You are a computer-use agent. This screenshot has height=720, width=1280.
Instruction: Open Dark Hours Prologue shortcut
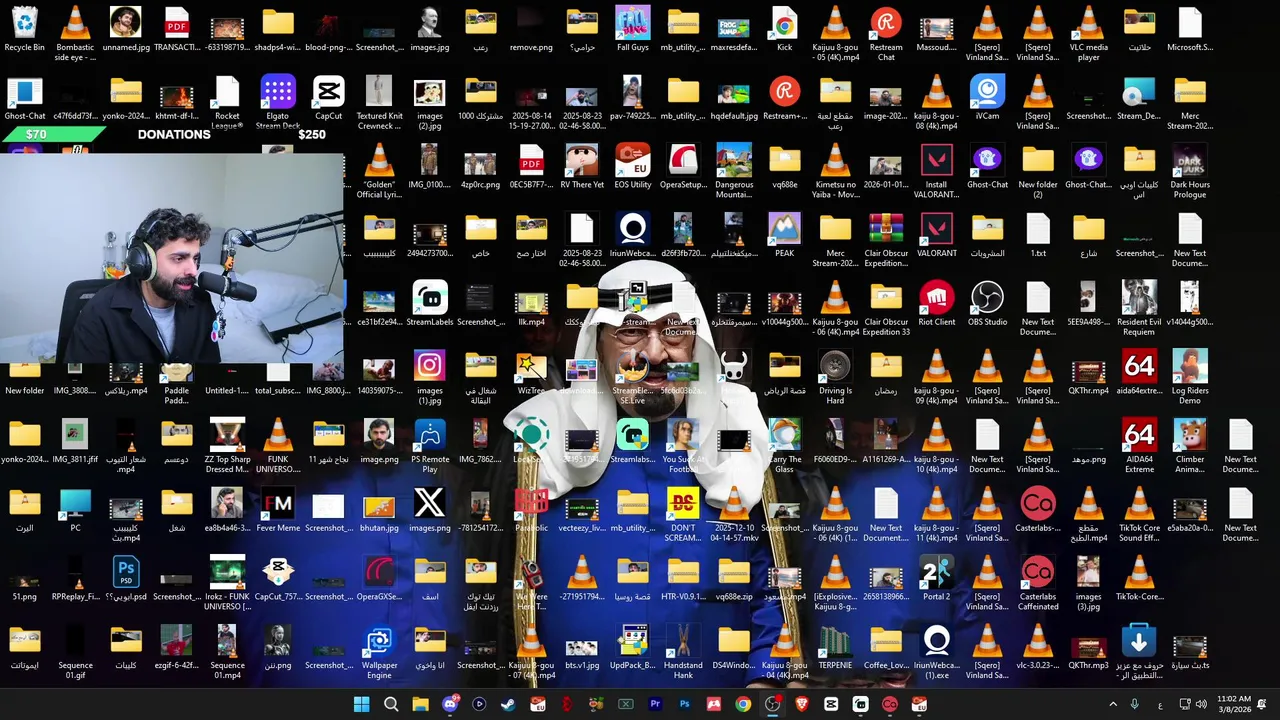tap(1189, 172)
